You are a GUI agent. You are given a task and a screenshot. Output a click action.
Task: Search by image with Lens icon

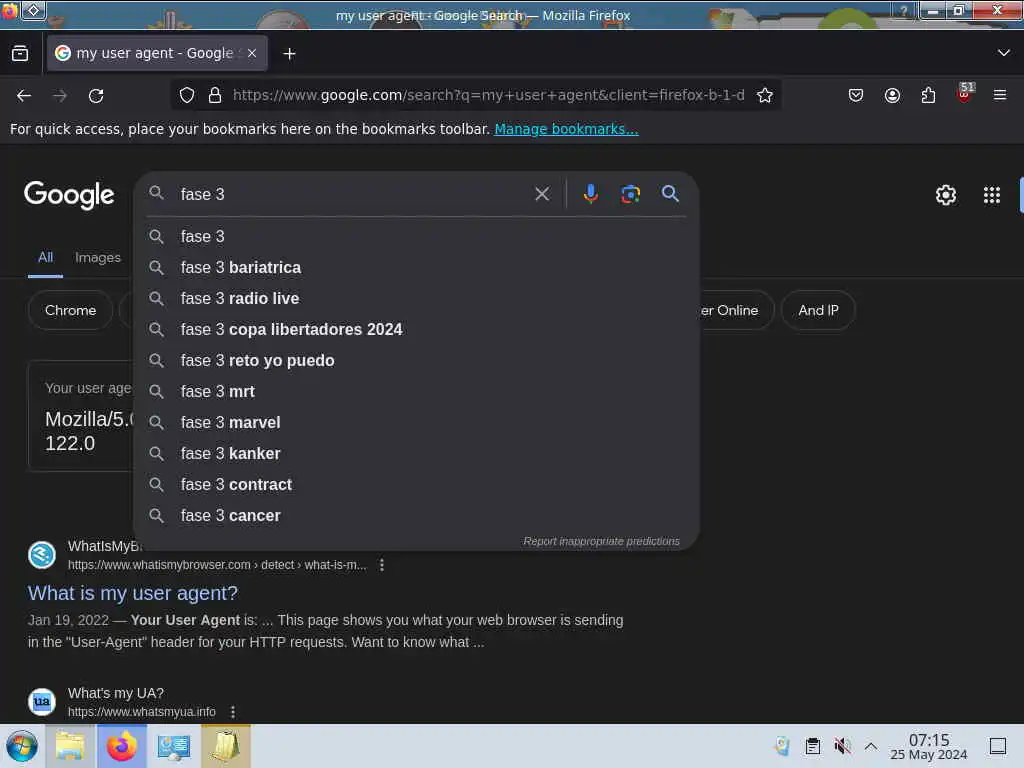pos(630,194)
